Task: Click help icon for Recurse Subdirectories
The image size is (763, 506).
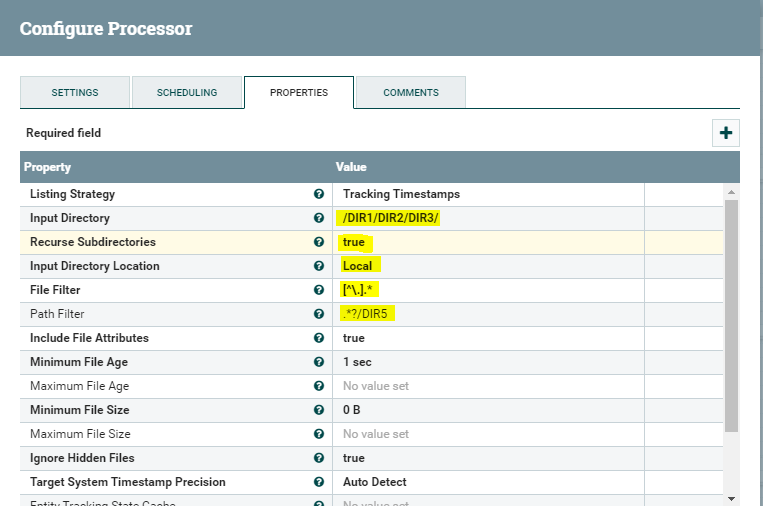Action: (319, 242)
